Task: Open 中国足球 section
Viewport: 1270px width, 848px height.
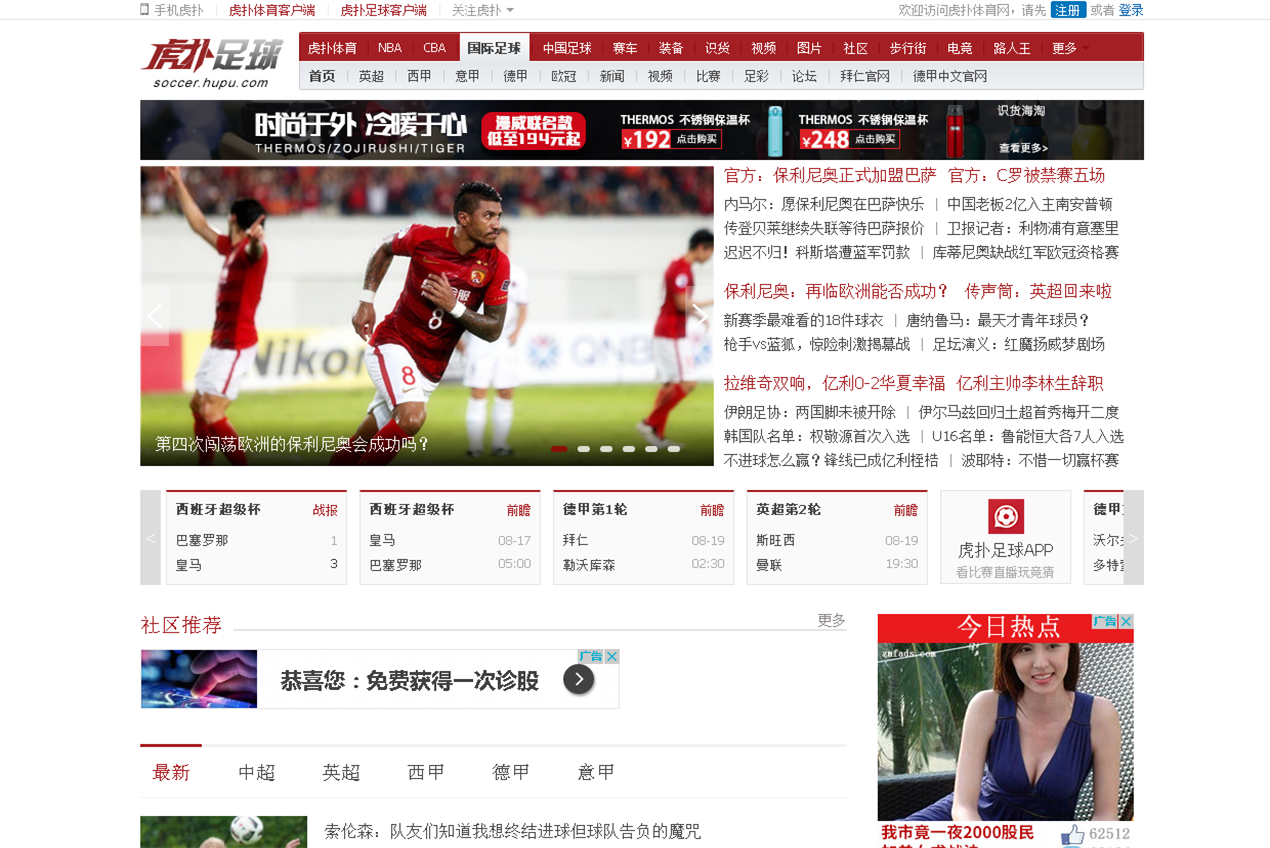Action: point(567,48)
